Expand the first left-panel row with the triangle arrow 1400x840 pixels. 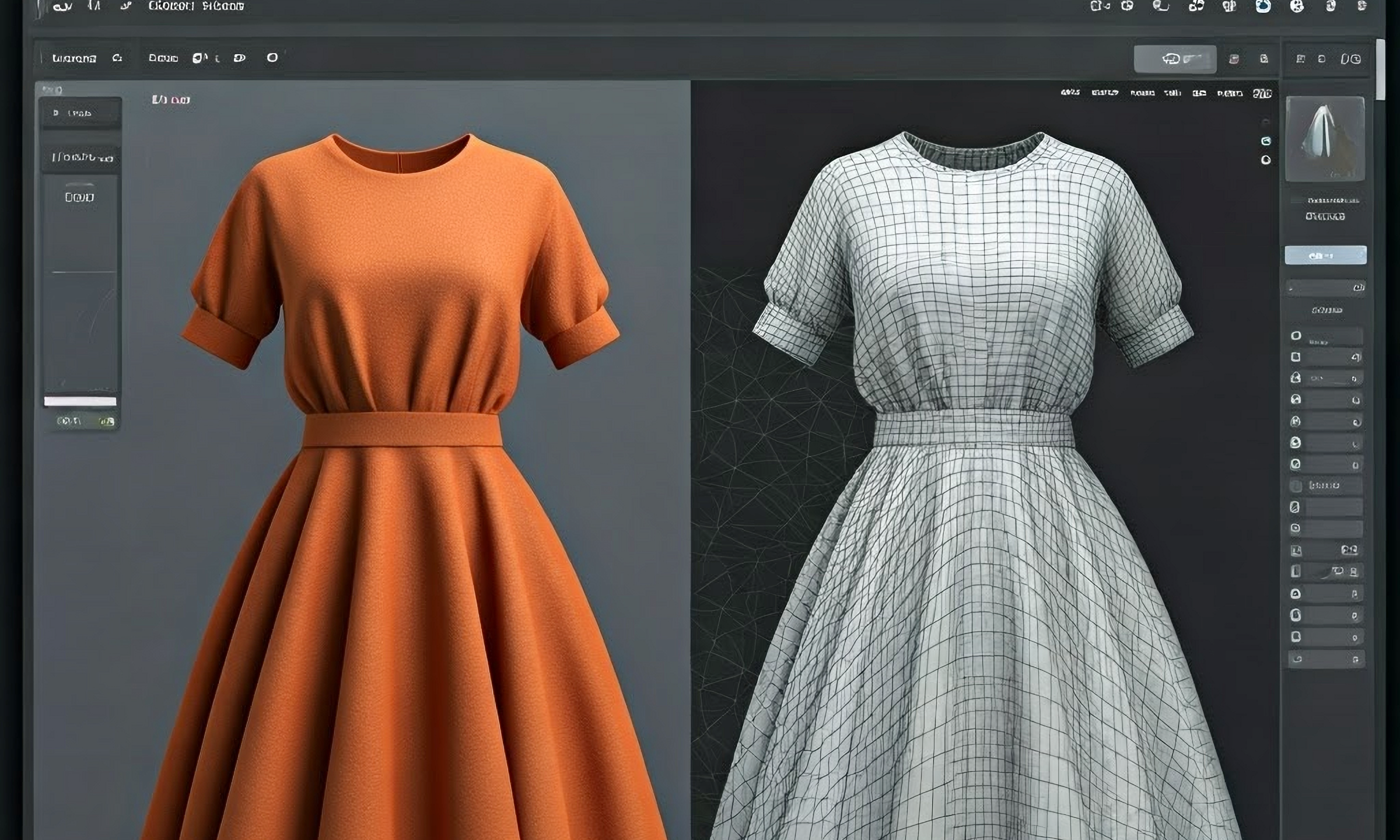click(x=80, y=113)
